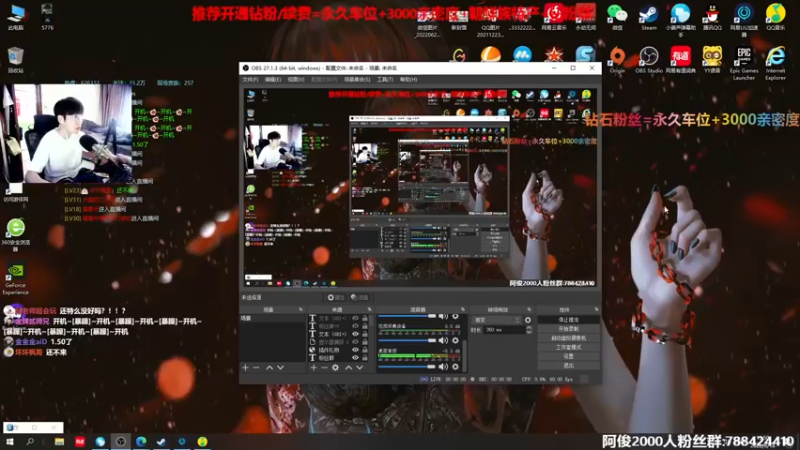
Task: Open 微信 desktop icon
Action: click(617, 17)
